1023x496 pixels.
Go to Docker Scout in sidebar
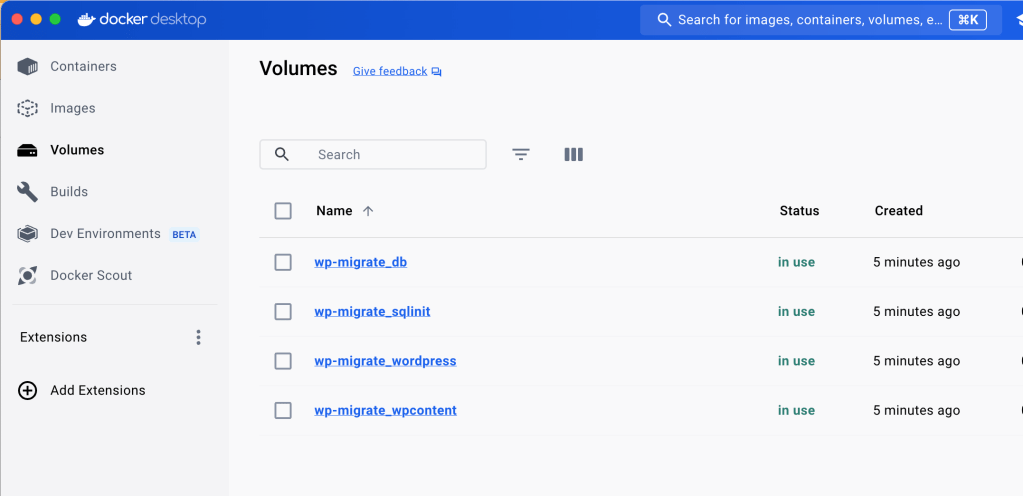point(91,276)
